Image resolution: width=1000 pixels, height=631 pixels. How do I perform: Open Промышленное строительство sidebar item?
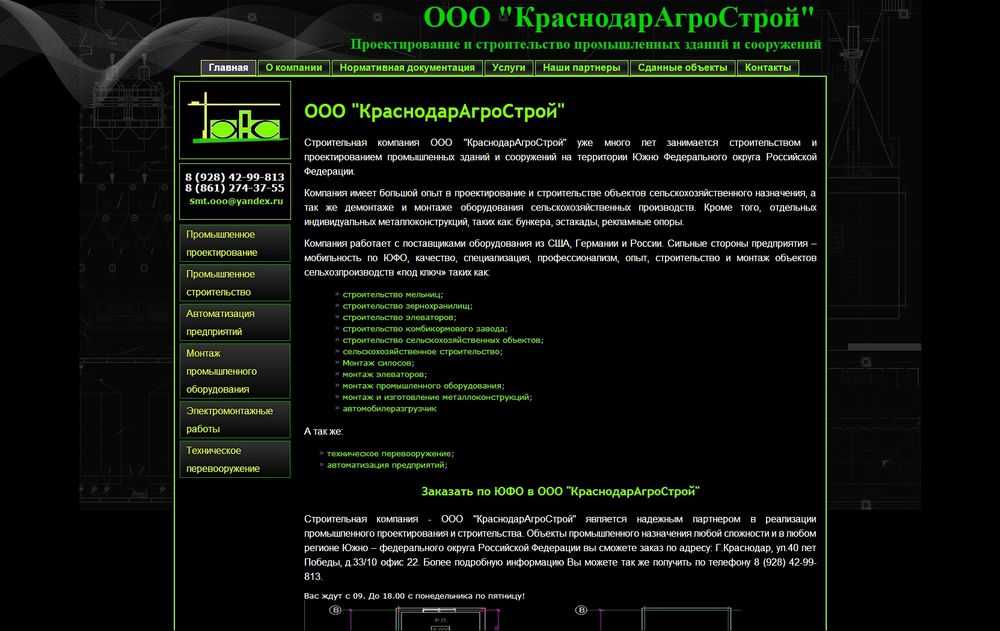[235, 283]
